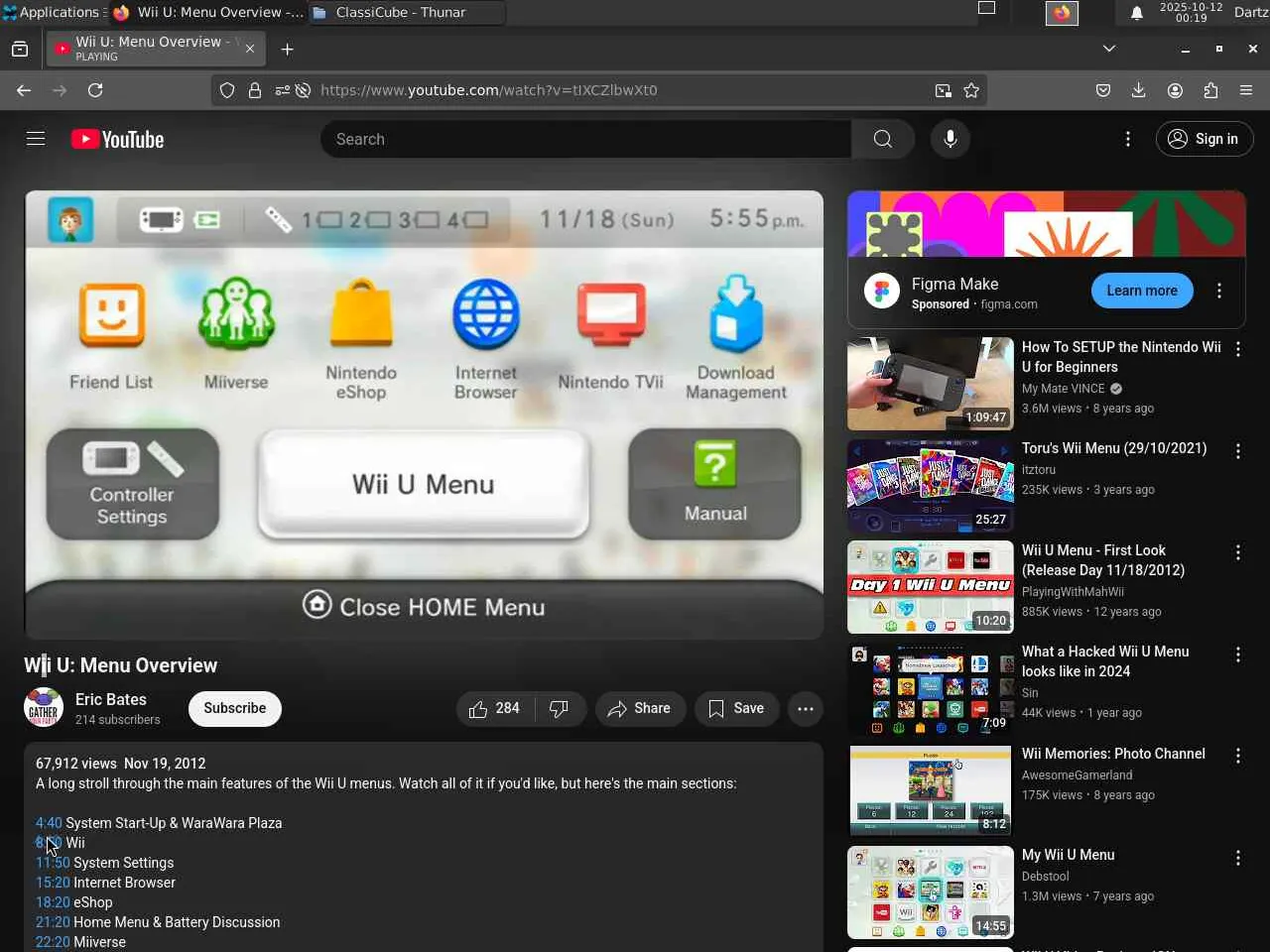Close the Wii U: Menu Overview tab
1270x952 pixels.
click(250, 49)
